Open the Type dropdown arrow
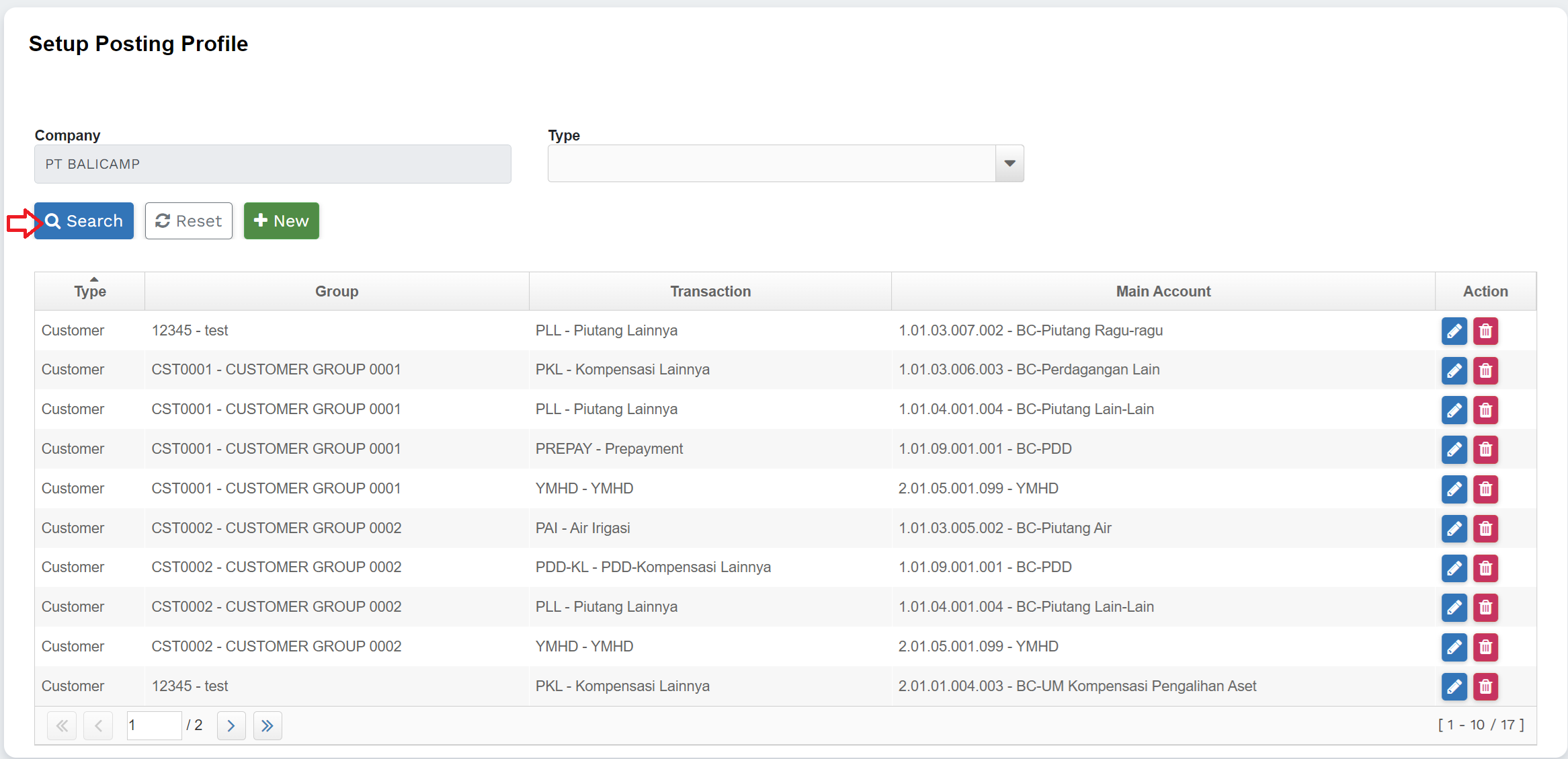Image resolution: width=1568 pixels, height=759 pixels. coord(1009,163)
